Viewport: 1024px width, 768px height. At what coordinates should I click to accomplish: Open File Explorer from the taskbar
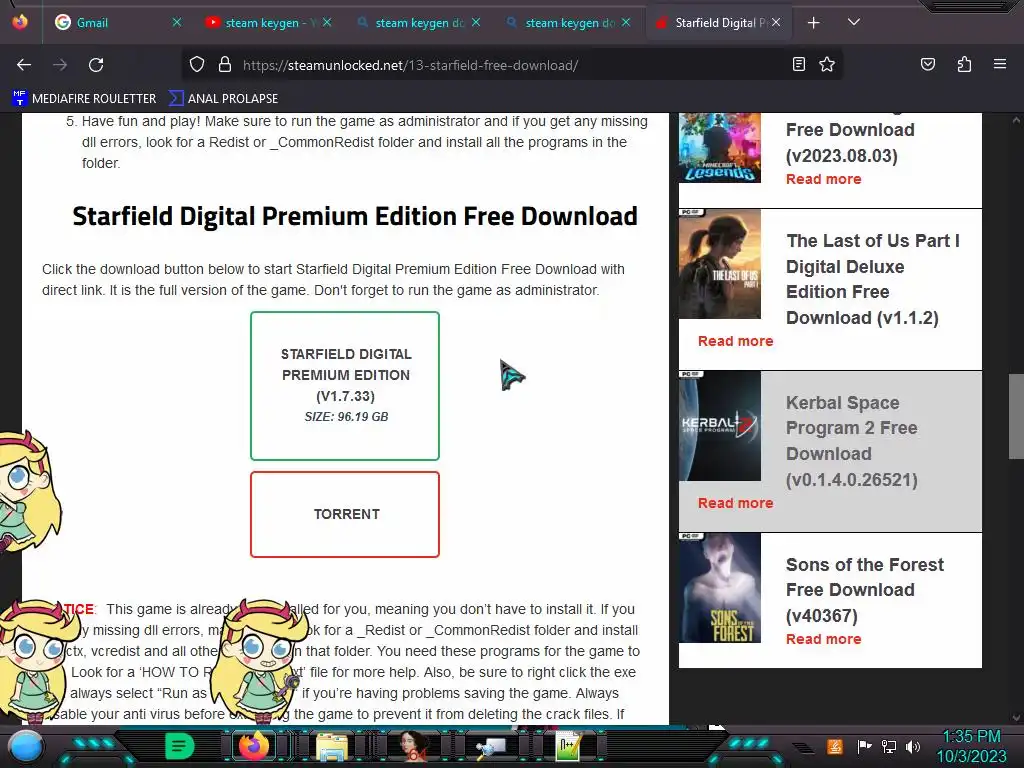click(x=332, y=746)
